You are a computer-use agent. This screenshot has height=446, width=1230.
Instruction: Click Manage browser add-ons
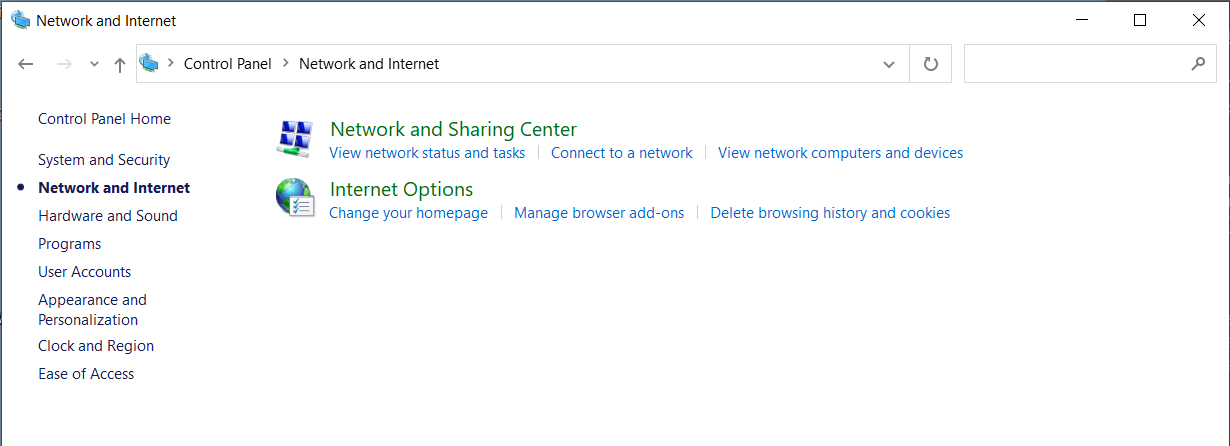tap(599, 213)
